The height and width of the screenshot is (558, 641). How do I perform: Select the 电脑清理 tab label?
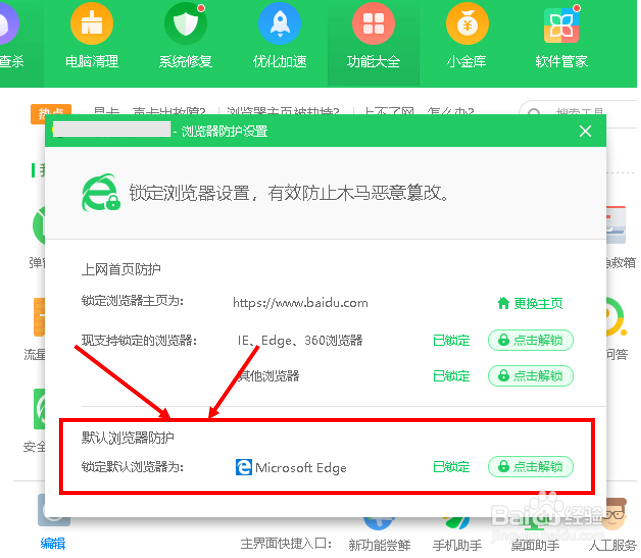tap(92, 62)
